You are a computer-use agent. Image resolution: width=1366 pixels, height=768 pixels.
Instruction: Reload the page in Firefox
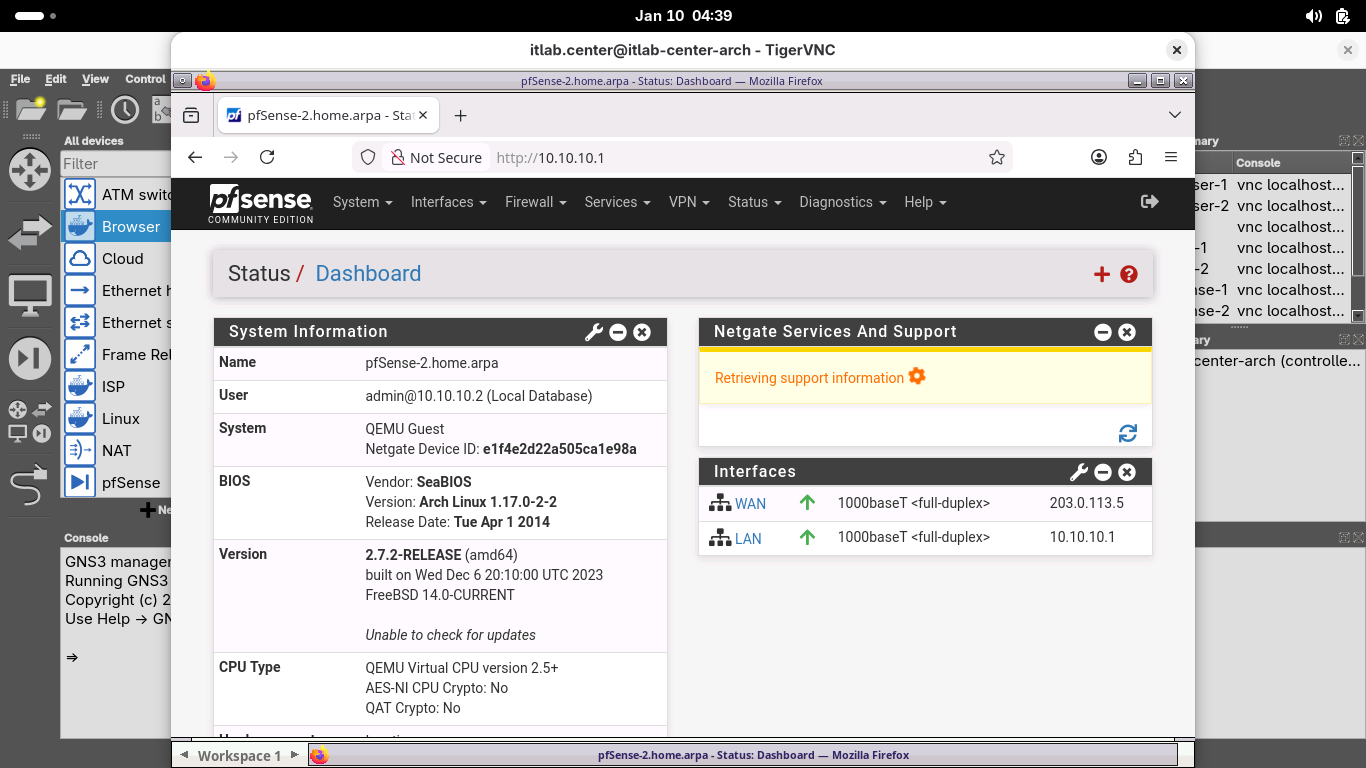pyautogui.click(x=267, y=157)
